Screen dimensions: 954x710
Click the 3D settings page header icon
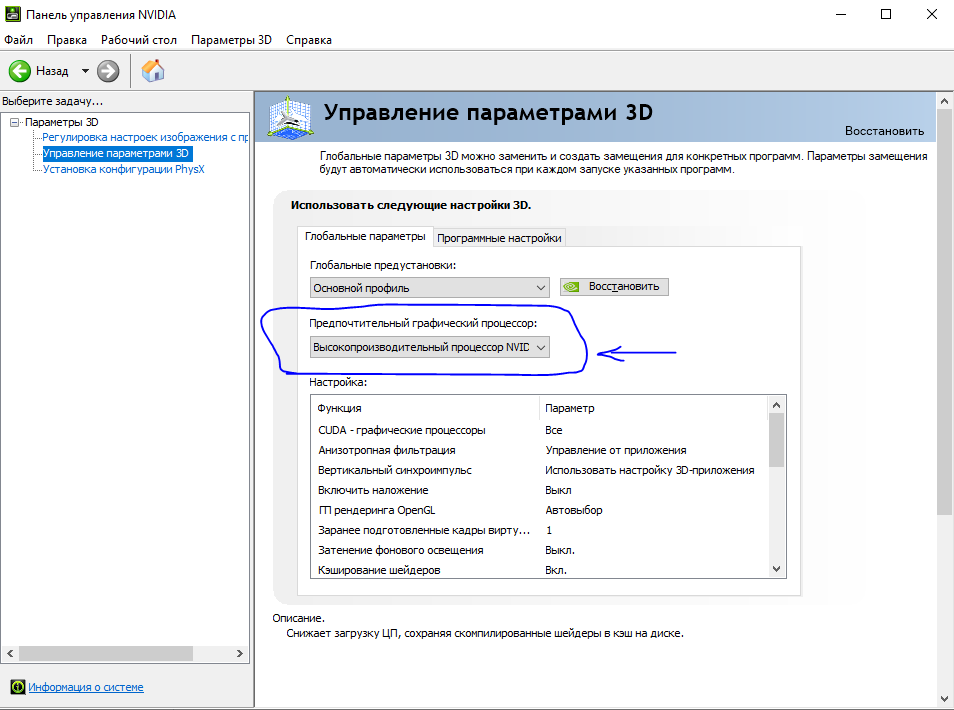(x=291, y=116)
